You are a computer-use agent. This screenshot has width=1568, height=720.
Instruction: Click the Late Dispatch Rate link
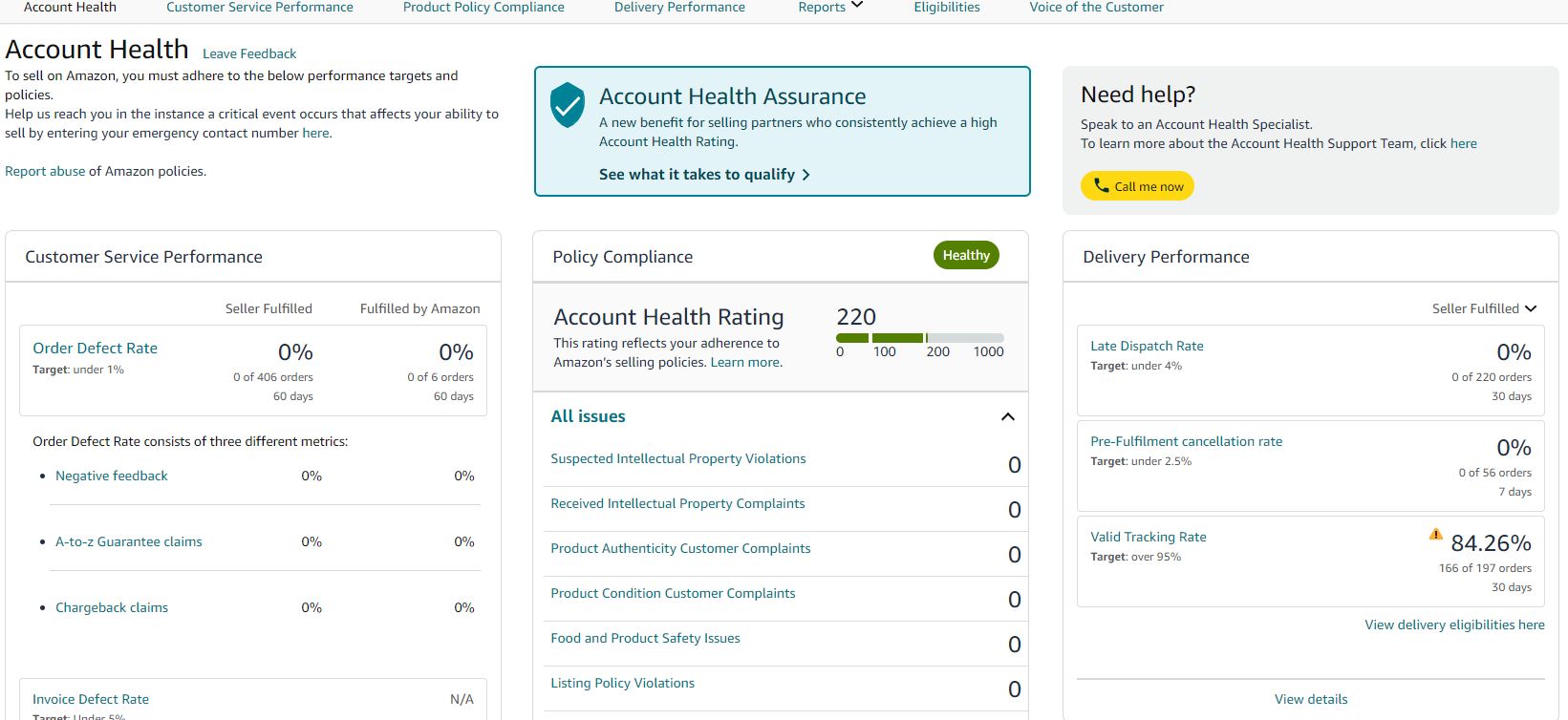pos(1147,346)
